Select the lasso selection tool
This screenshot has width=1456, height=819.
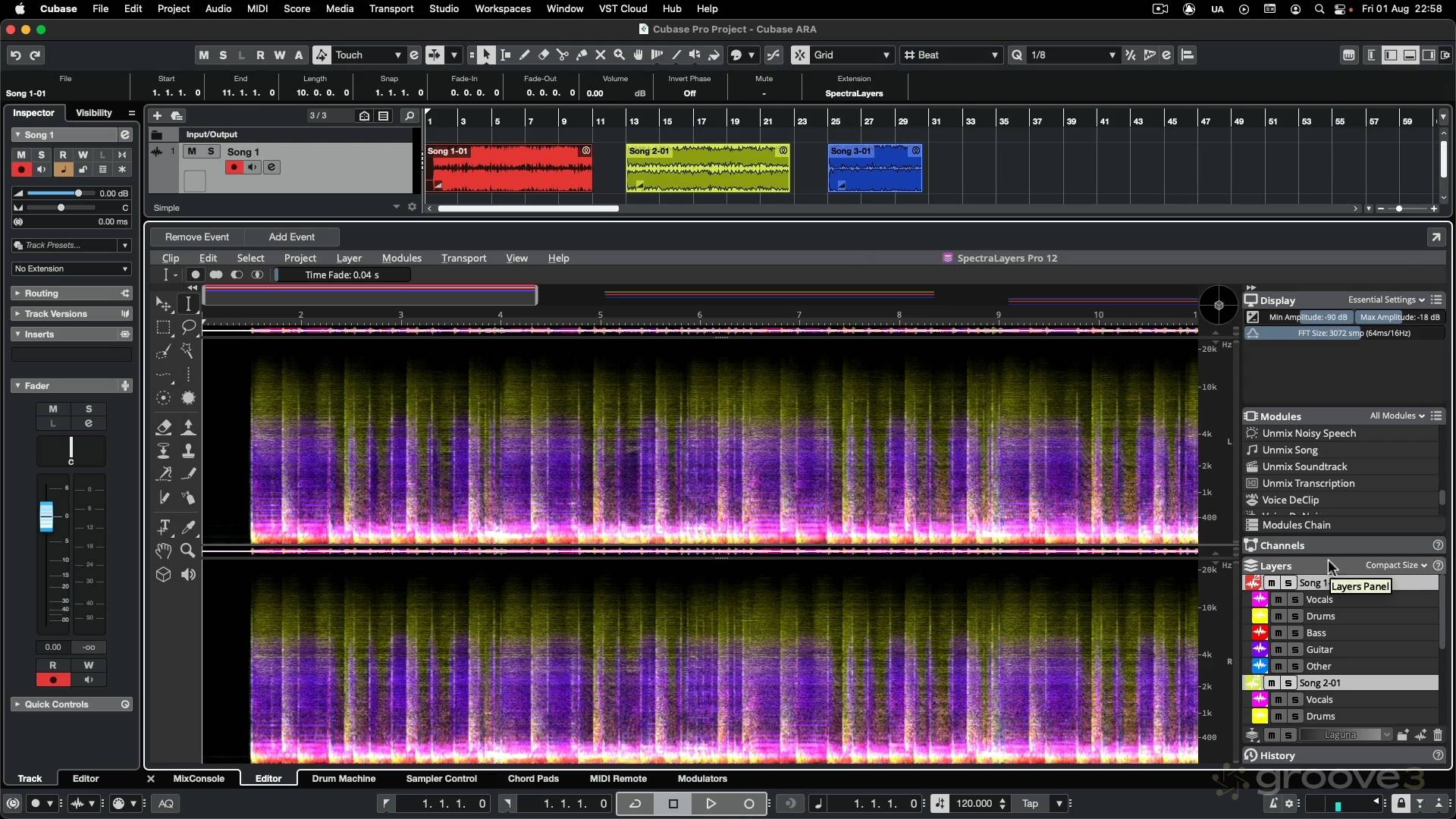(x=188, y=327)
